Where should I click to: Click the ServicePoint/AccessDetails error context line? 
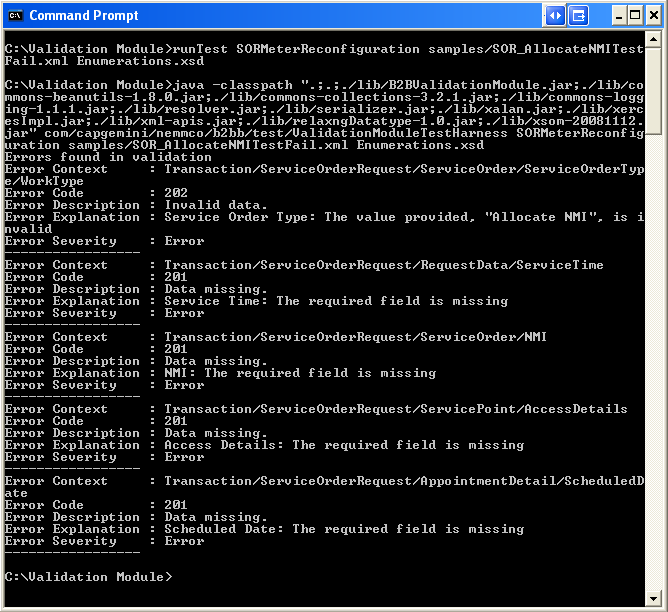316,409
